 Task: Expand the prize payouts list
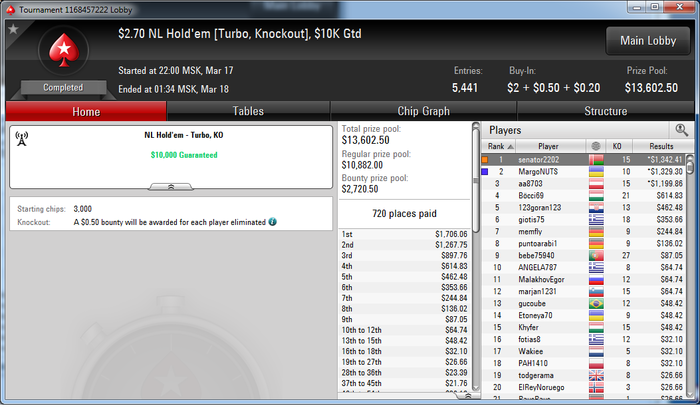(x=467, y=396)
